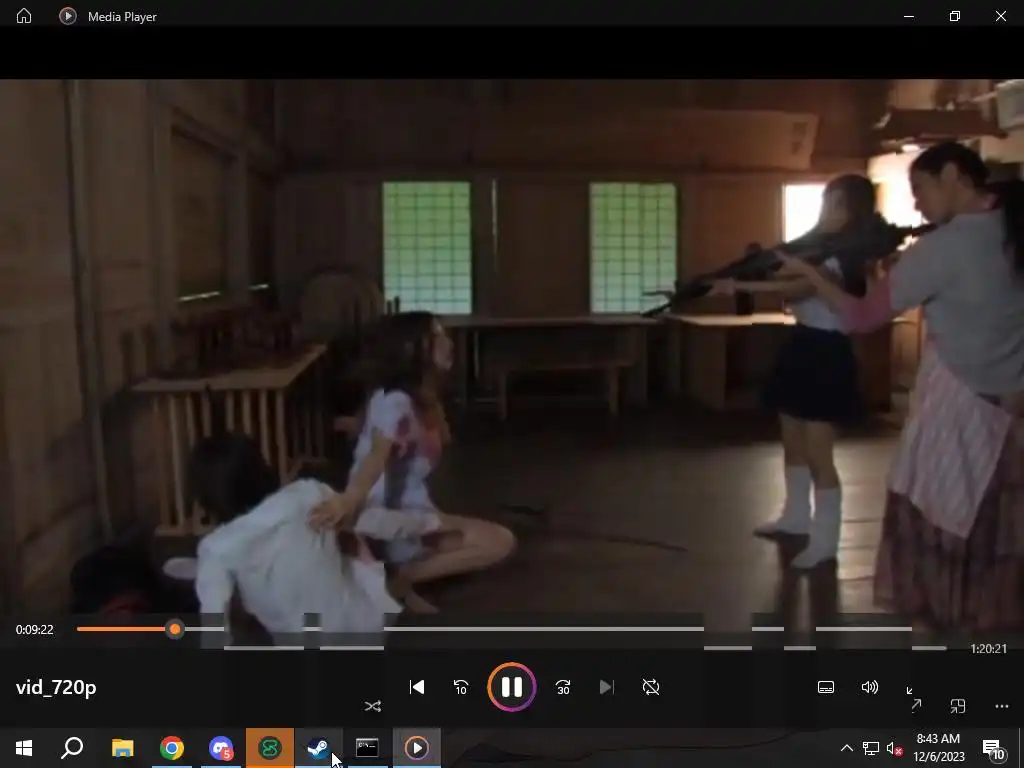Toggle repeat mode
The width and height of the screenshot is (1024, 768).
click(650, 687)
